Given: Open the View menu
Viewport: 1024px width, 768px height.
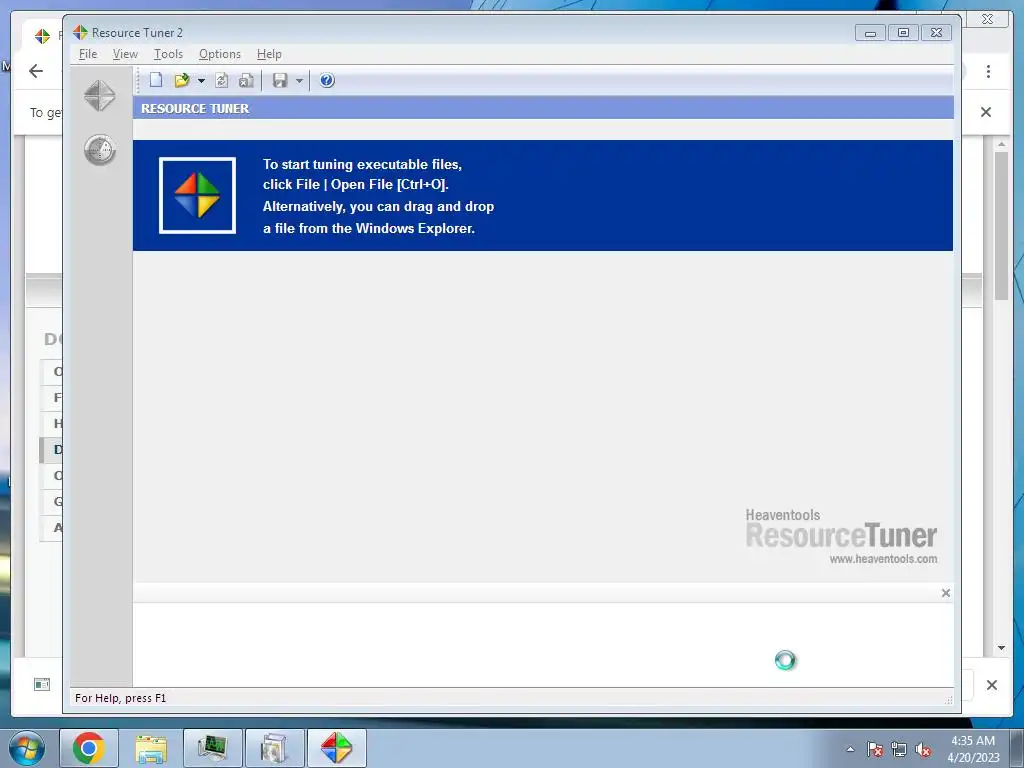Looking at the screenshot, I should (x=125, y=54).
